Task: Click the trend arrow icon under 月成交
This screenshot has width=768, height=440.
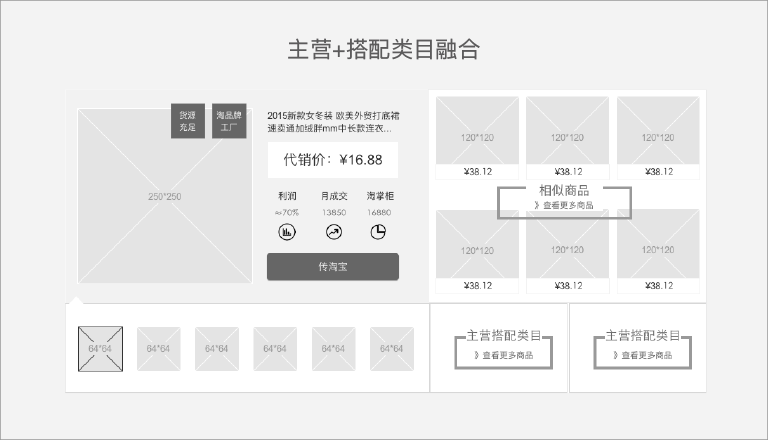Action: (x=334, y=232)
